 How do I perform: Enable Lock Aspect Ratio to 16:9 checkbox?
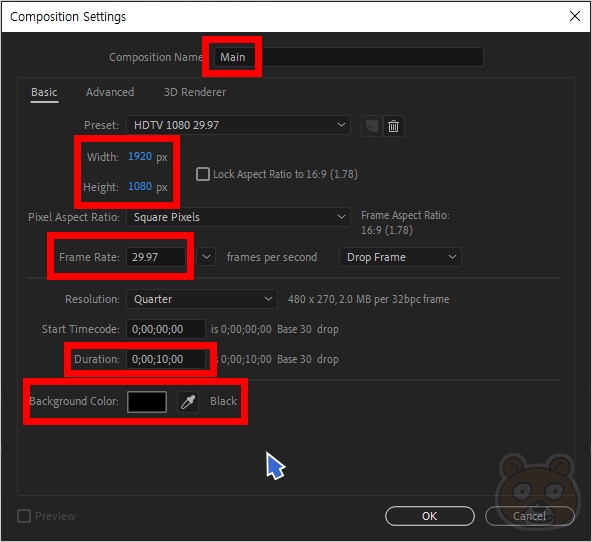pos(203,174)
